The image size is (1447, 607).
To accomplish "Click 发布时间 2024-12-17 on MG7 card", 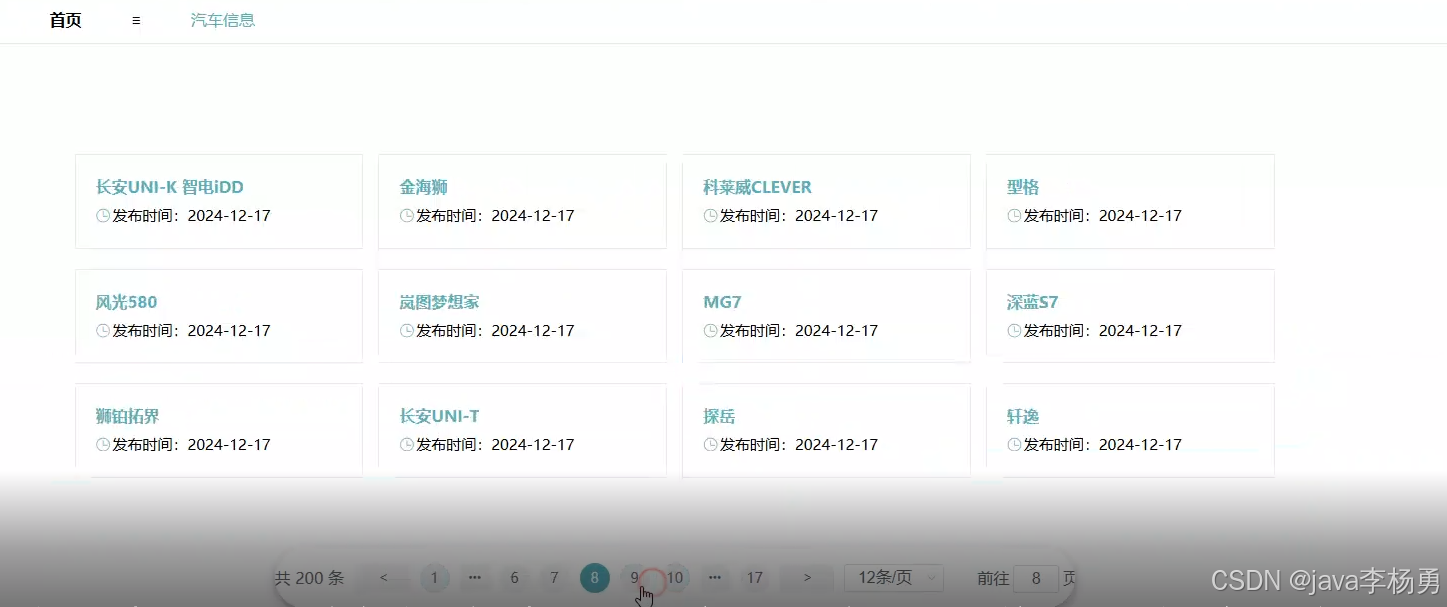I will point(799,330).
